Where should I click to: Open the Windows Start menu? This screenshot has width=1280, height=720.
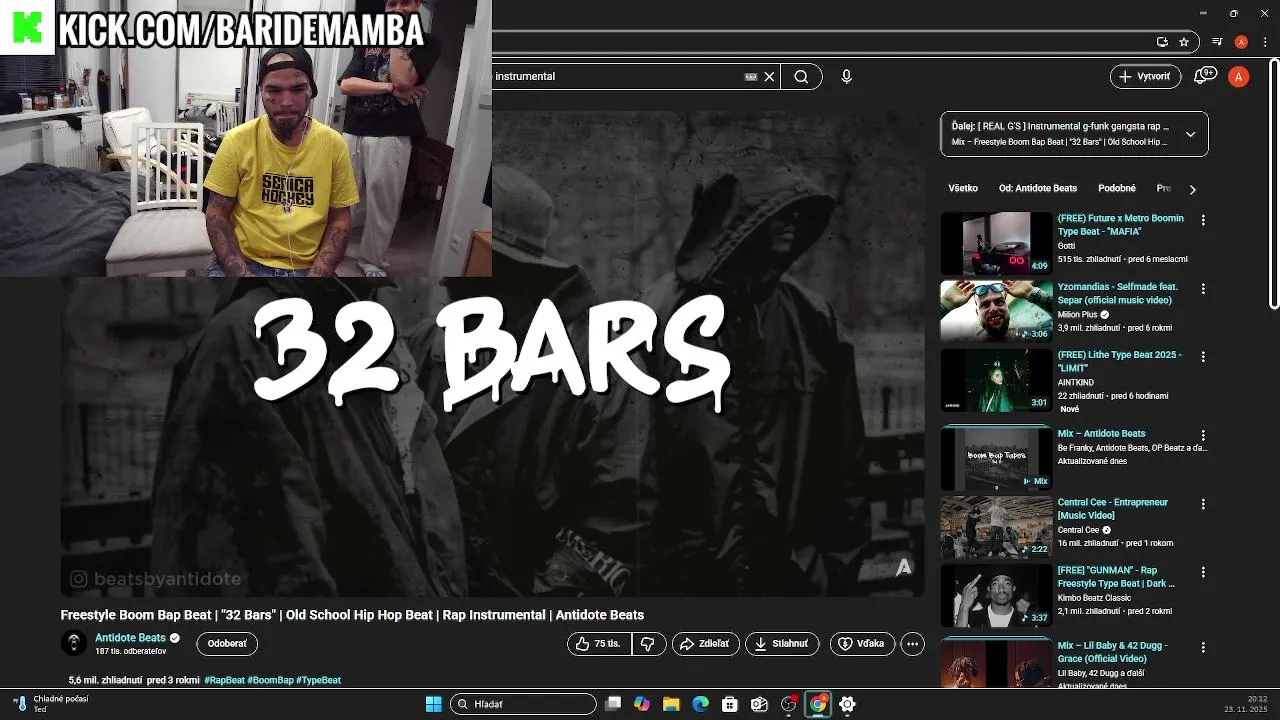[434, 704]
